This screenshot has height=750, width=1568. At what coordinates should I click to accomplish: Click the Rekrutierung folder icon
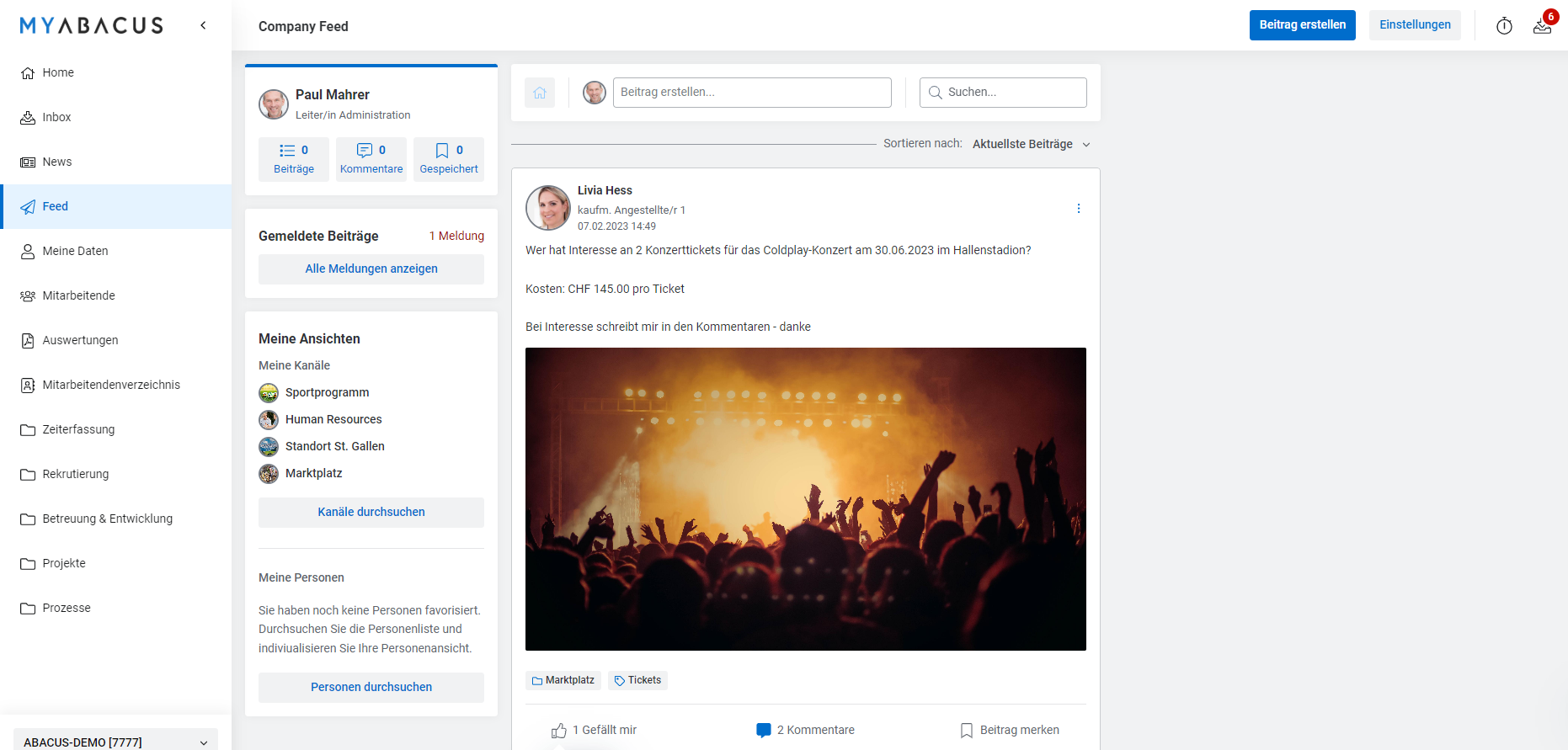pos(28,474)
